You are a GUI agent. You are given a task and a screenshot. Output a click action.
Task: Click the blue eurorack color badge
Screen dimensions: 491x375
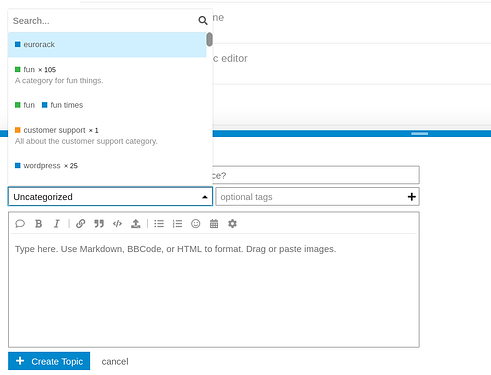18,44
